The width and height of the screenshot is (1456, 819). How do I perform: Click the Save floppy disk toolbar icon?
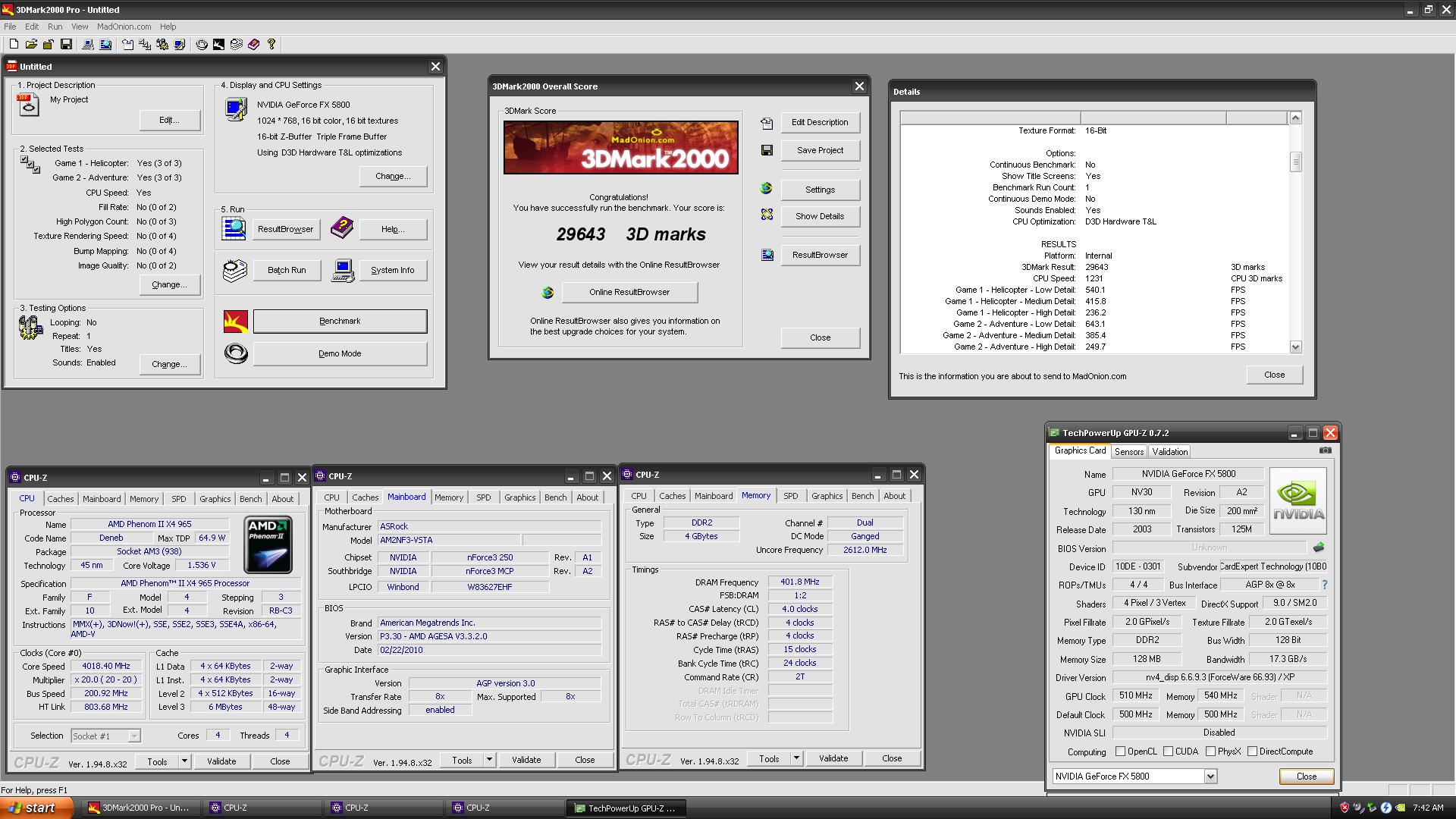click(x=66, y=45)
